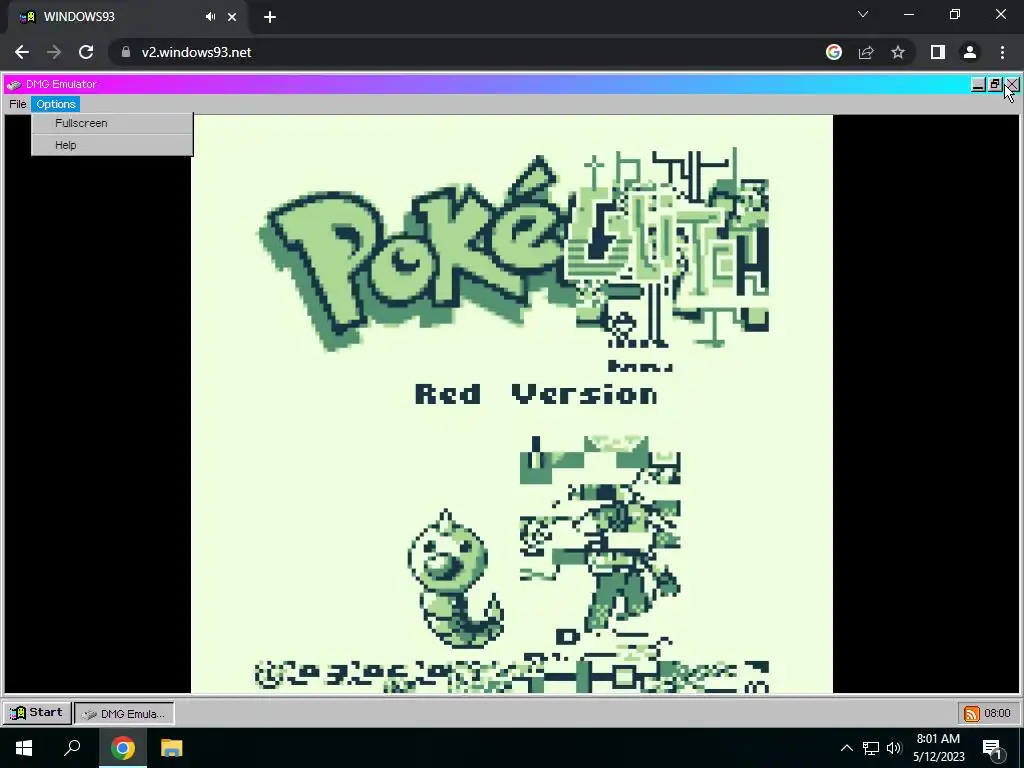Open the network status tray icon
The width and height of the screenshot is (1024, 768).
click(x=871, y=748)
